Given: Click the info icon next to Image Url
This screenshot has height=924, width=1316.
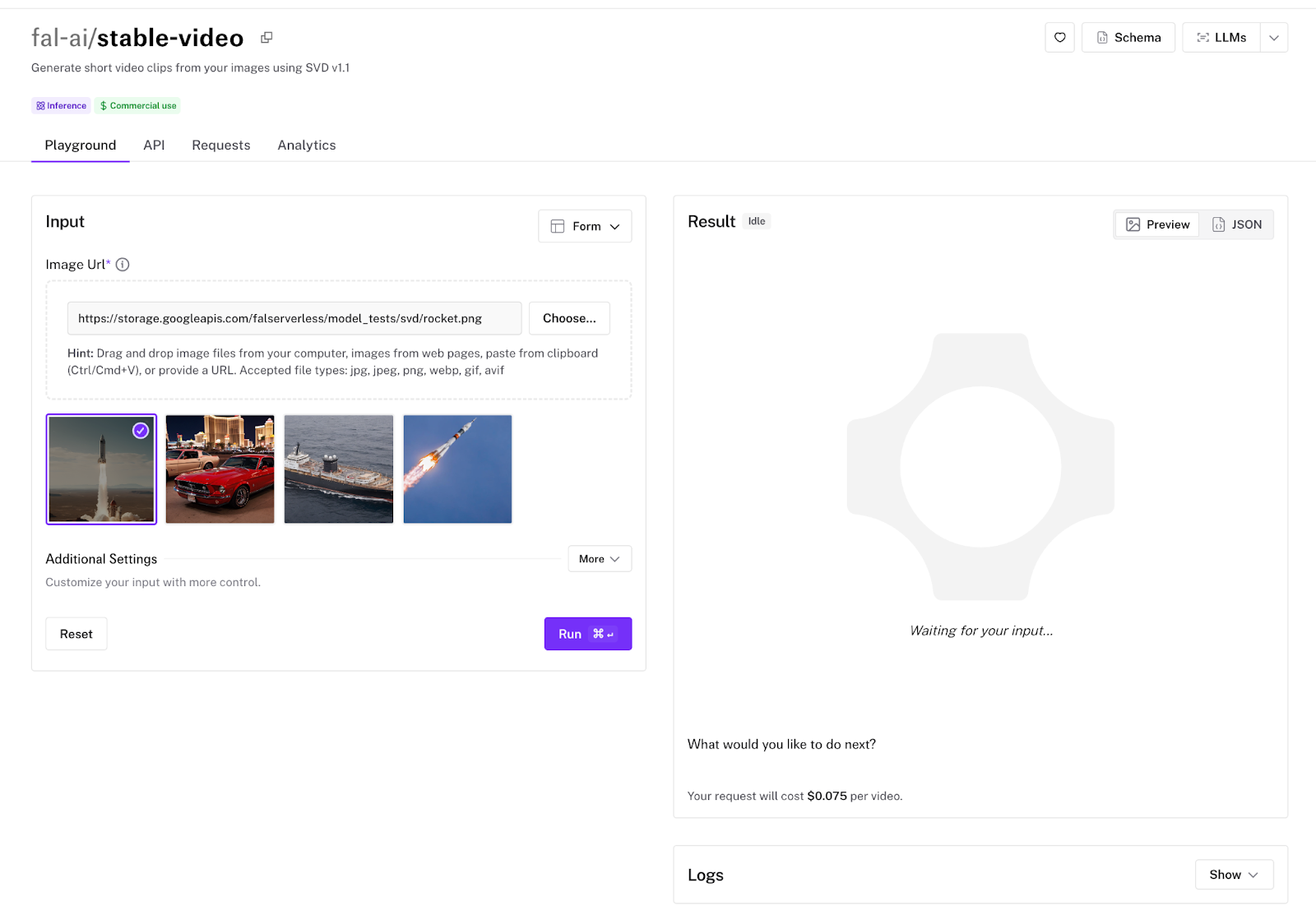Looking at the screenshot, I should pos(123,265).
